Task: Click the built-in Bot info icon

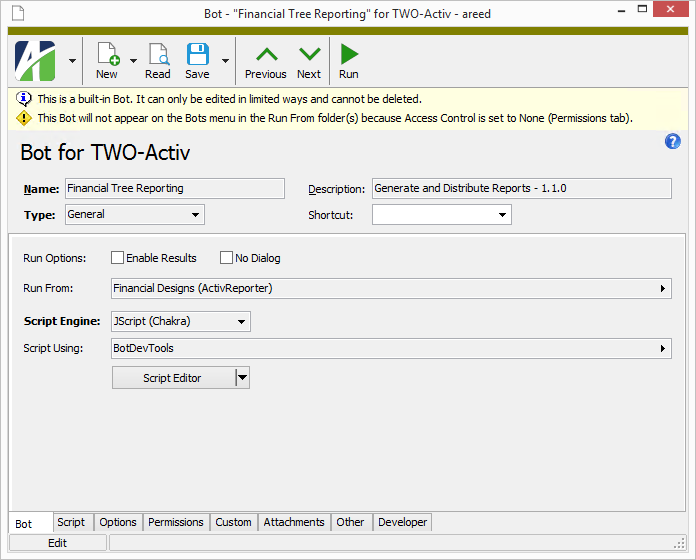Action: tap(24, 99)
